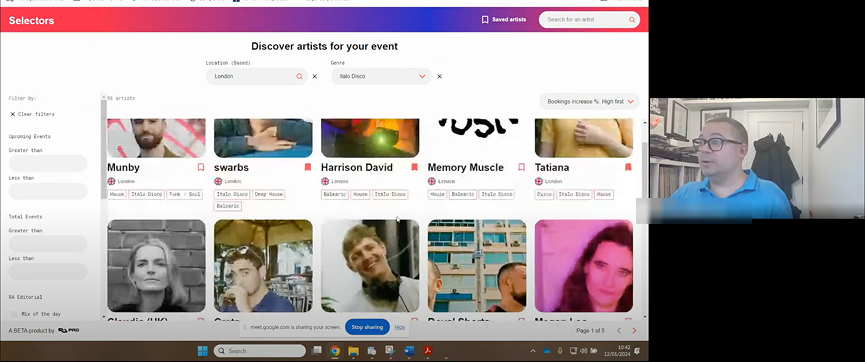Remove Harrison David's saved bookmark
Viewport: 865px width, 362px height.
coord(414,167)
